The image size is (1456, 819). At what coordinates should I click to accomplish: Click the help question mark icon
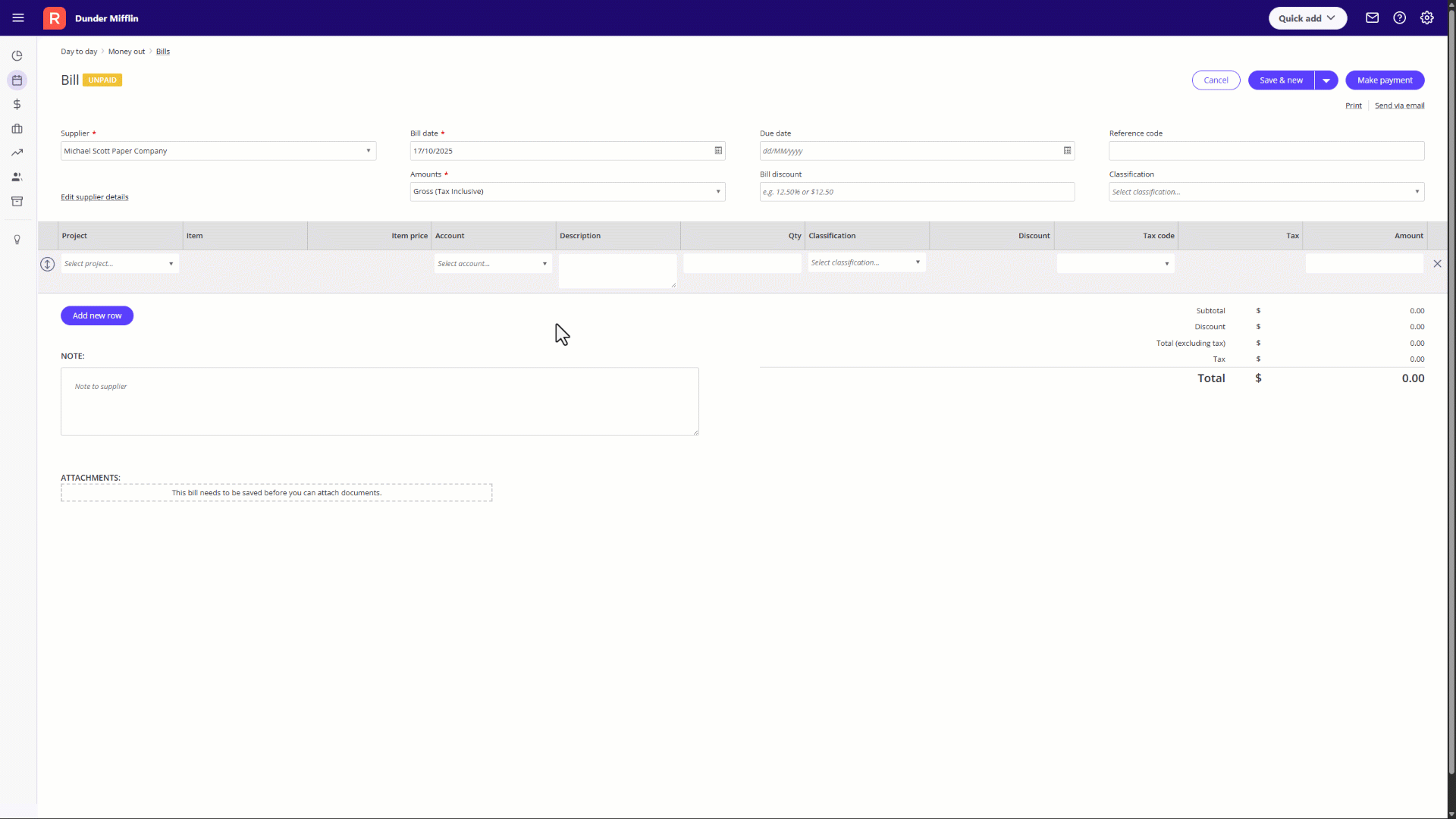[1399, 18]
